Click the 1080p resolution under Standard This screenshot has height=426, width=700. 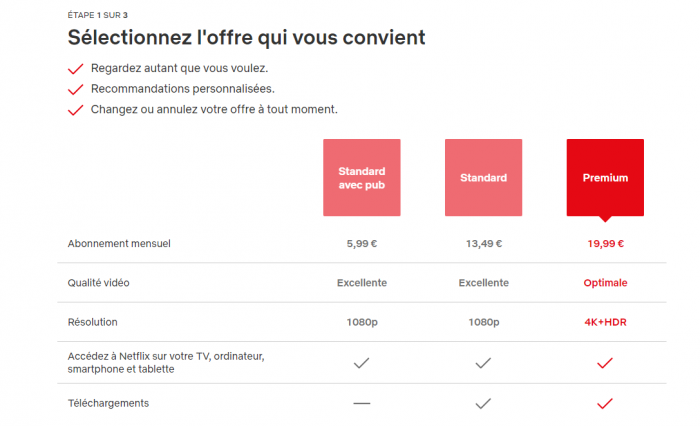483,322
